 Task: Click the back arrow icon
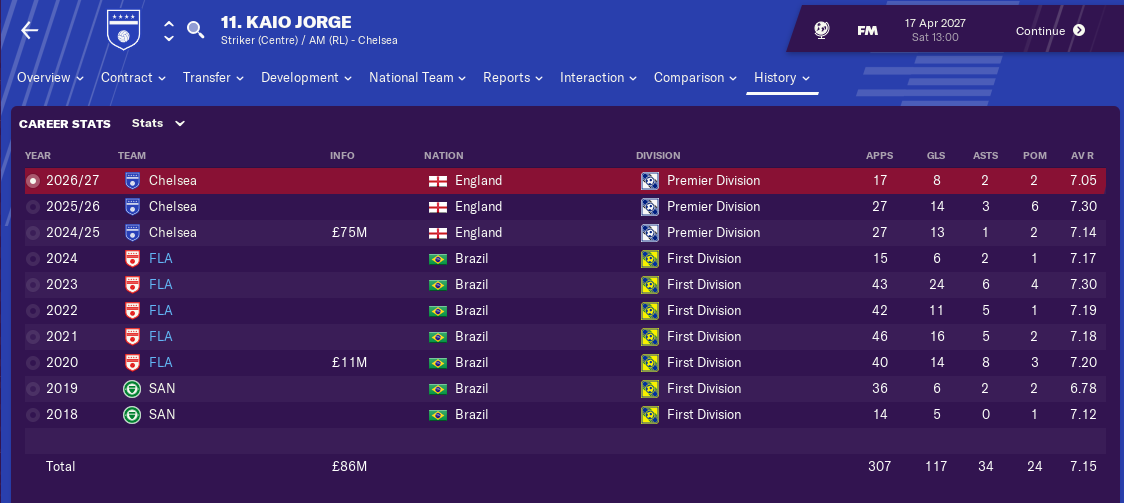[30, 30]
